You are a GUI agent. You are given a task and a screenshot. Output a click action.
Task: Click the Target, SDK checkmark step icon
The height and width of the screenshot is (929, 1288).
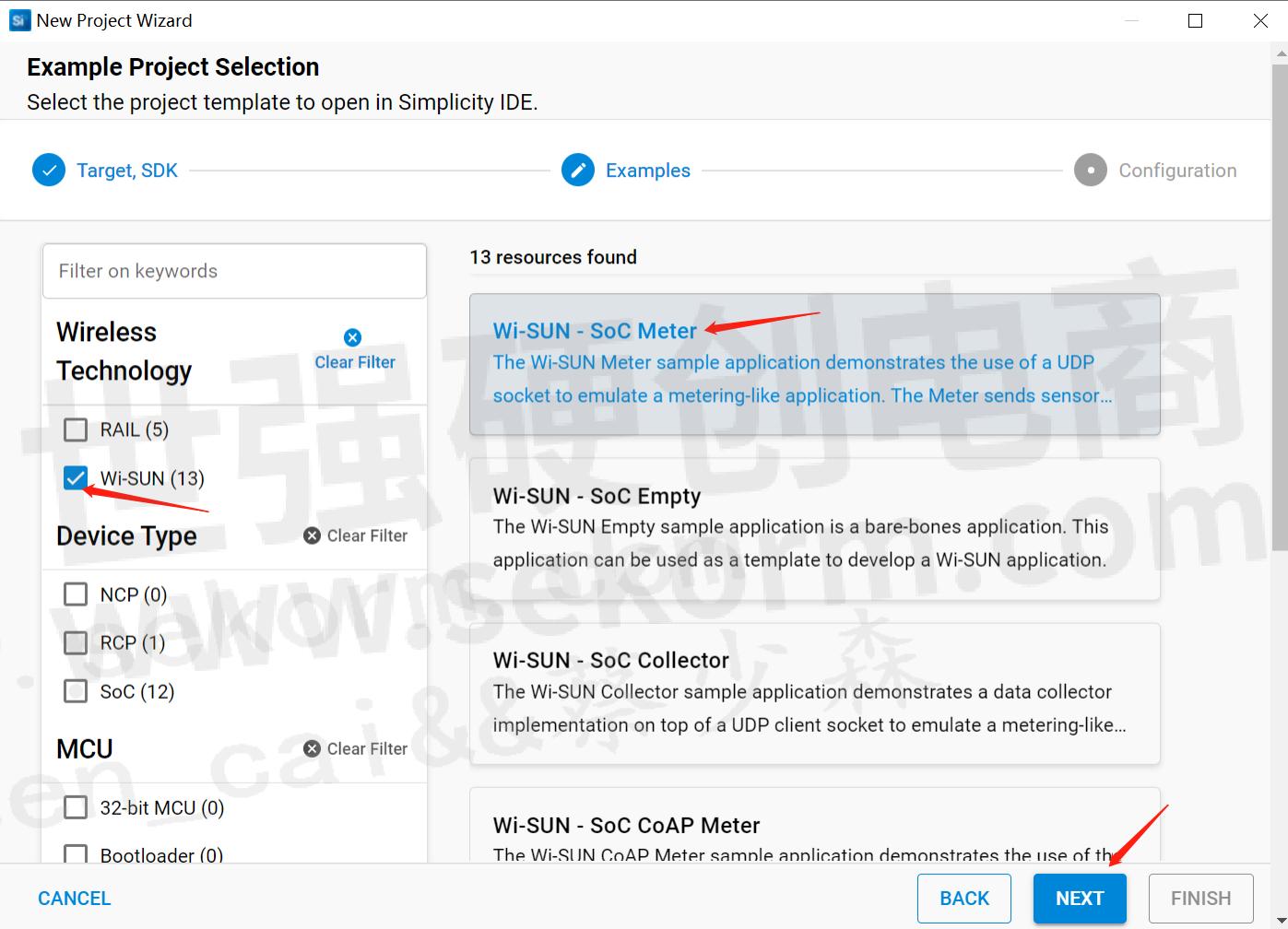click(x=48, y=171)
